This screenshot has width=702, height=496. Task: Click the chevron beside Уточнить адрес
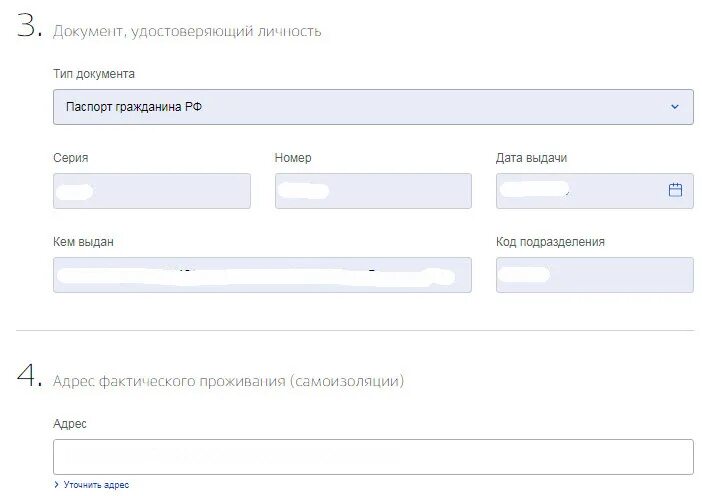click(57, 485)
